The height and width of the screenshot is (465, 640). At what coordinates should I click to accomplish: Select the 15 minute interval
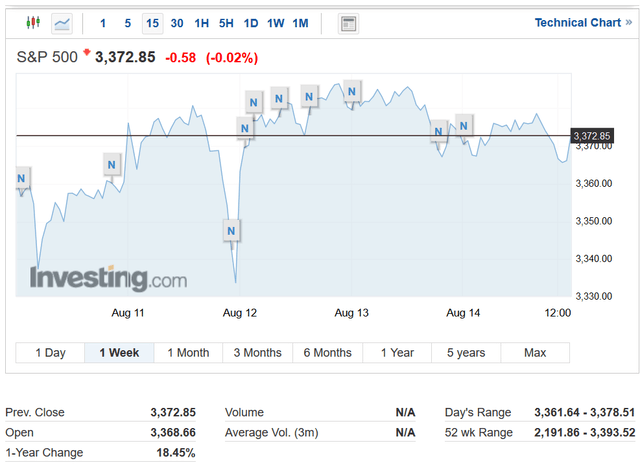(x=152, y=23)
